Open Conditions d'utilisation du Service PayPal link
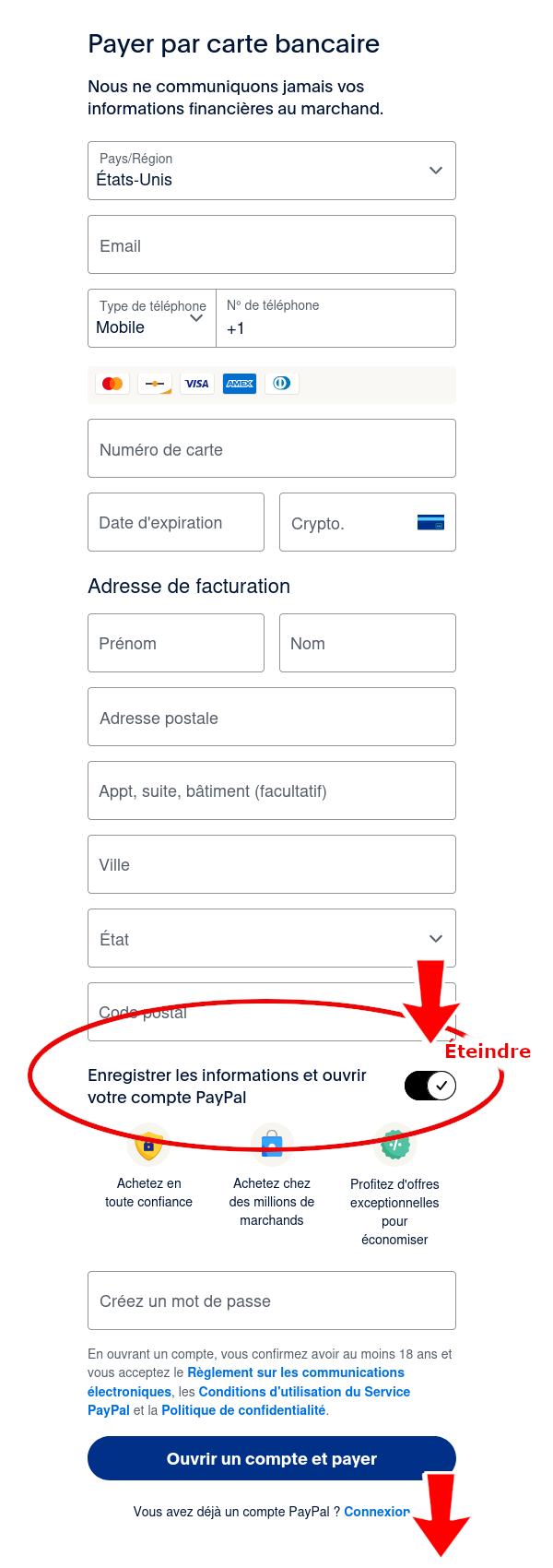The height and width of the screenshot is (1568, 553). (304, 1392)
